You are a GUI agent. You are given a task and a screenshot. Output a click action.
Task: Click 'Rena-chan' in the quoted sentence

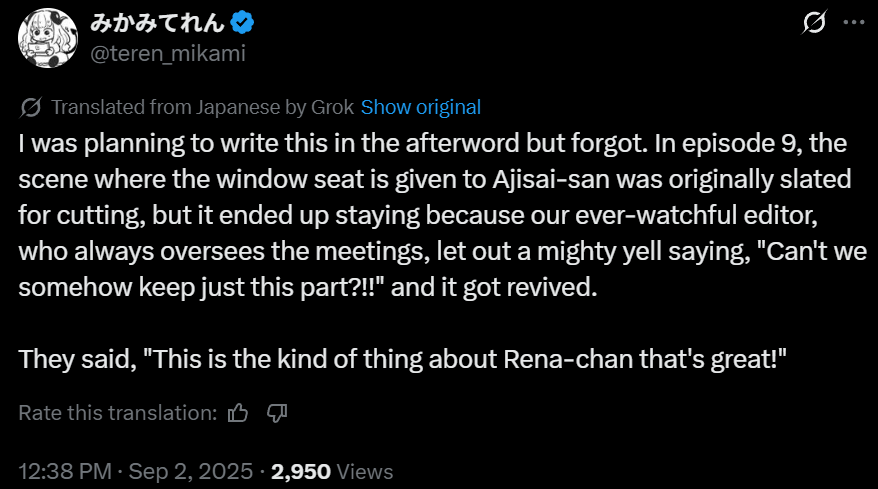(x=566, y=357)
